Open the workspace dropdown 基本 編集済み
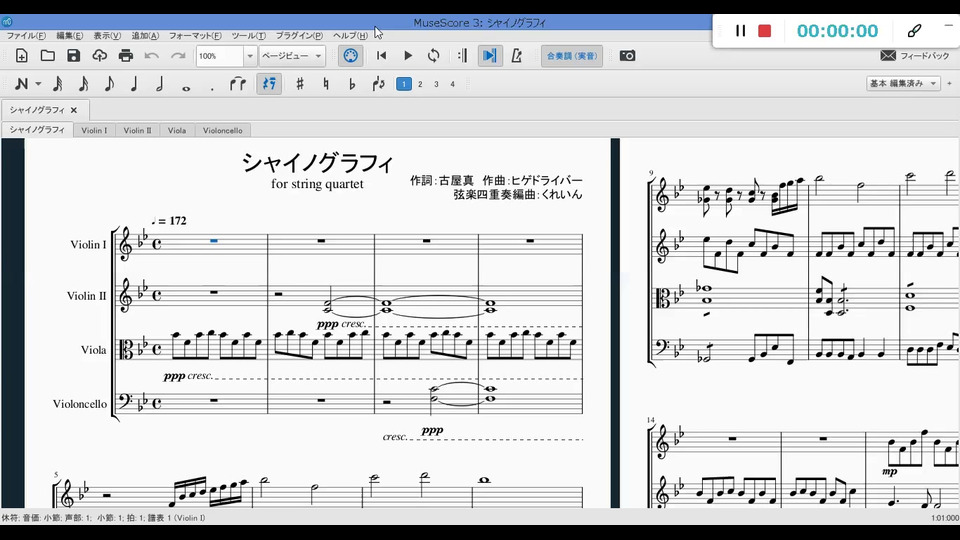The height and width of the screenshot is (540, 960). [x=902, y=83]
